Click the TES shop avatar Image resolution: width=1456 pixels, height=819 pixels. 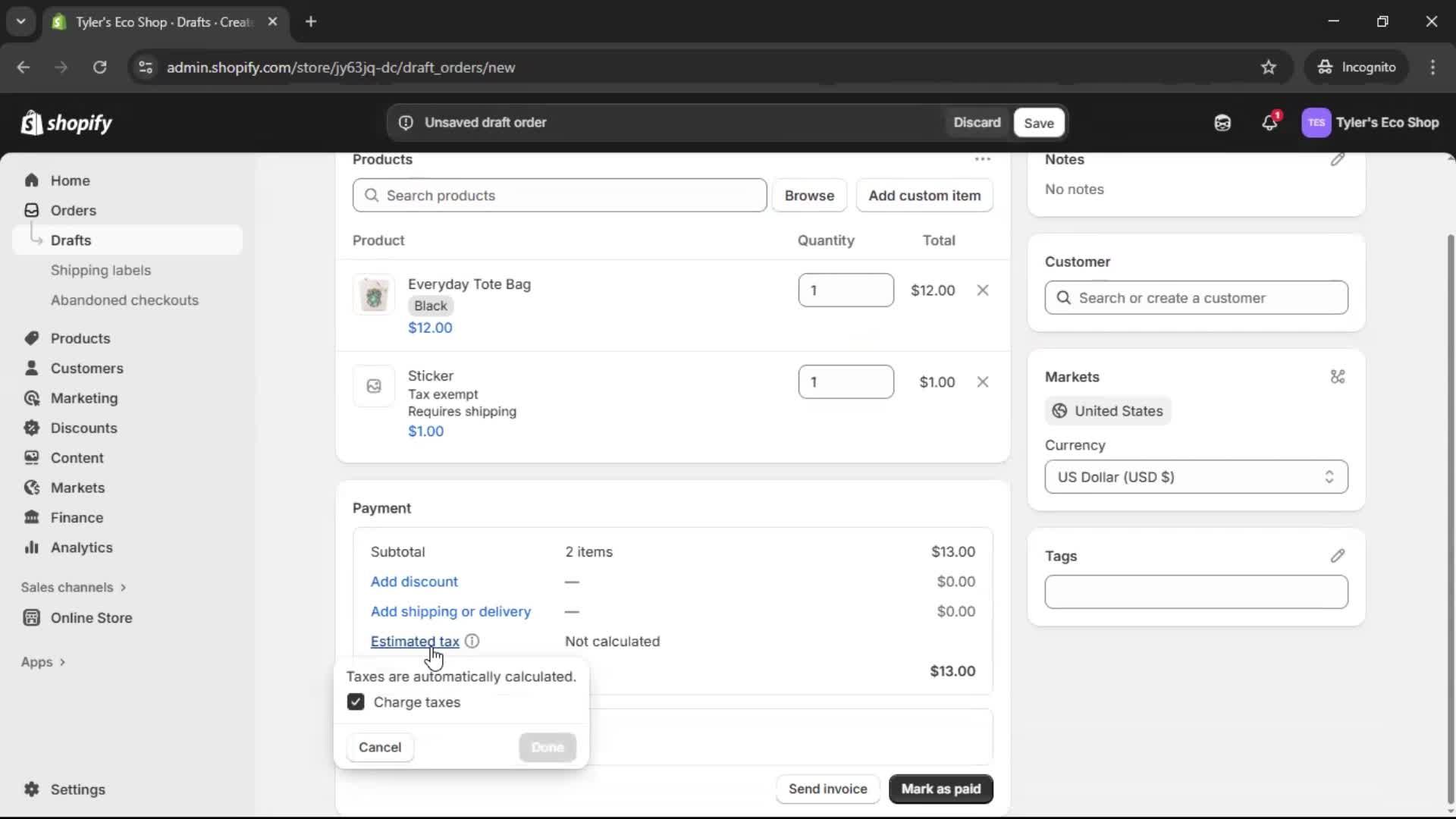click(x=1317, y=122)
